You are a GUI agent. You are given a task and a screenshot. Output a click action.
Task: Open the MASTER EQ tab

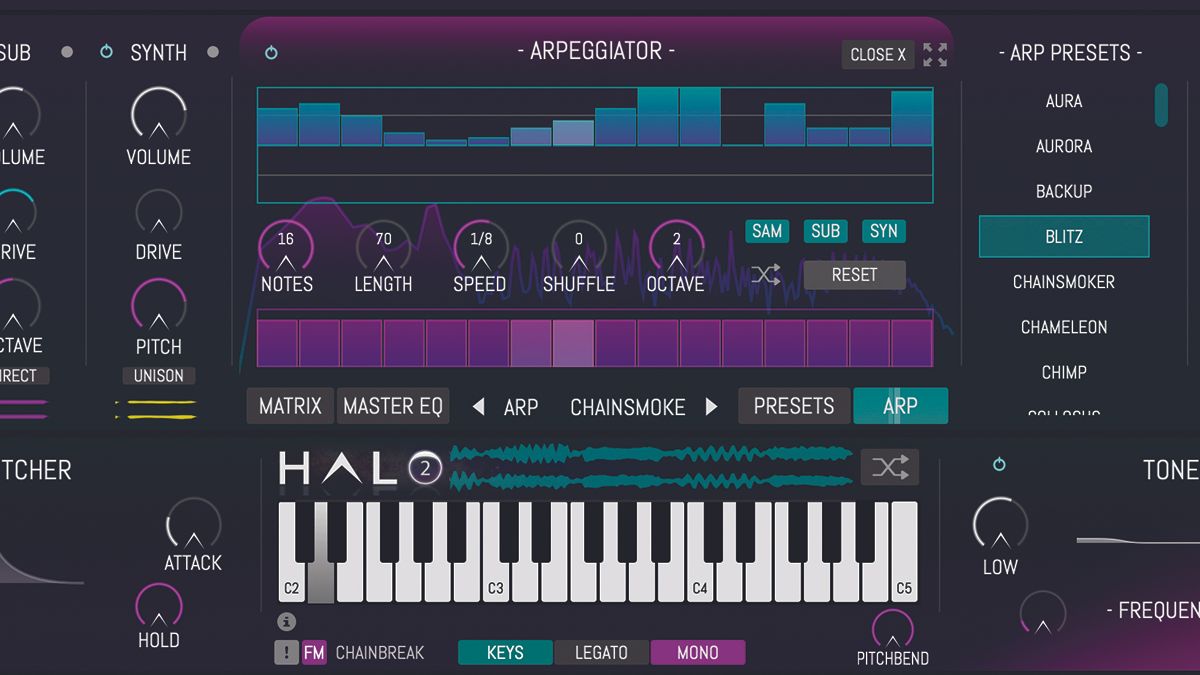[392, 406]
